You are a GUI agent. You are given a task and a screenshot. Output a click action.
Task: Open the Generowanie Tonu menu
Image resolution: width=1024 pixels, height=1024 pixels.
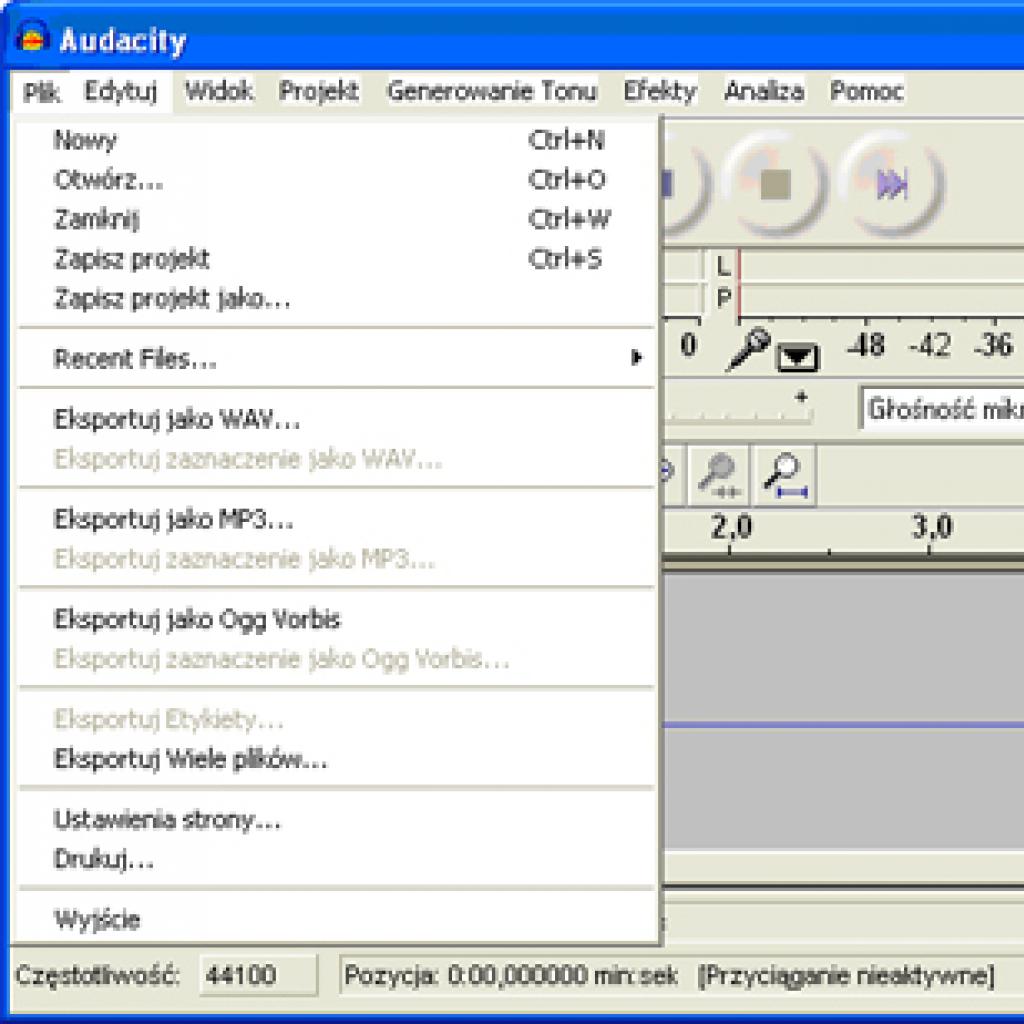[492, 91]
